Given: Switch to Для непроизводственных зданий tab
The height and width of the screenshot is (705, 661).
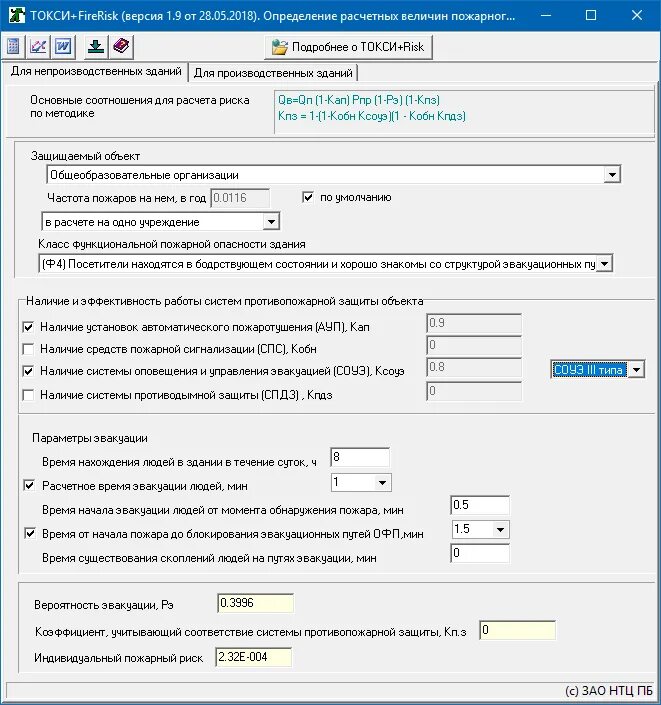Looking at the screenshot, I should tap(96, 71).
